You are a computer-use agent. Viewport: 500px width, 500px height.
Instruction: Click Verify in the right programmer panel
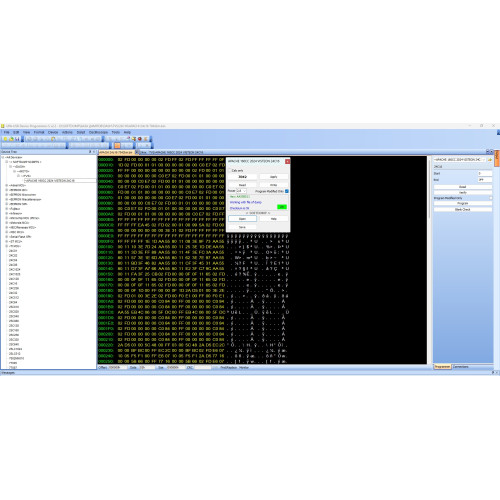pos(463,193)
